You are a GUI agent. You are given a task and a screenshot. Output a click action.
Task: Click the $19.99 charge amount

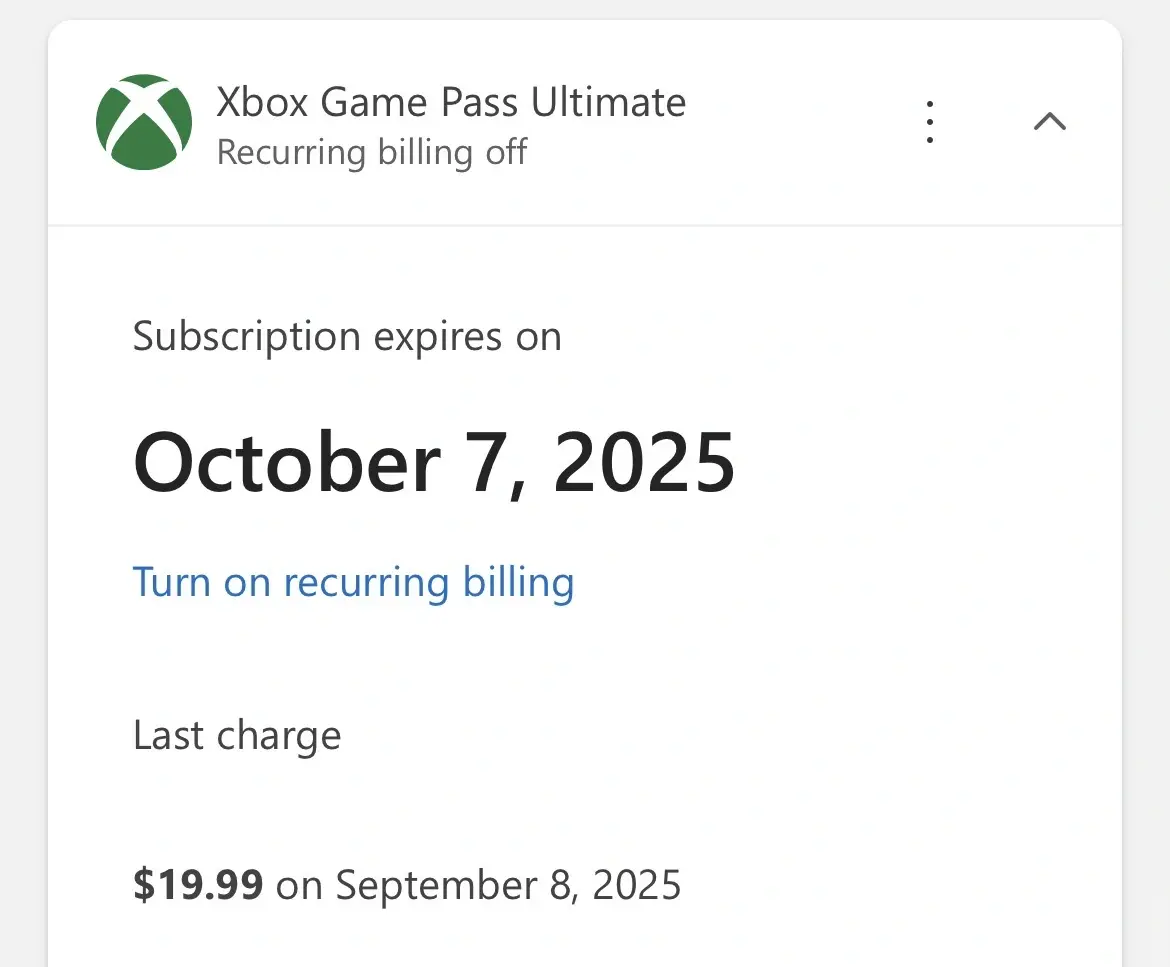[x=198, y=885]
